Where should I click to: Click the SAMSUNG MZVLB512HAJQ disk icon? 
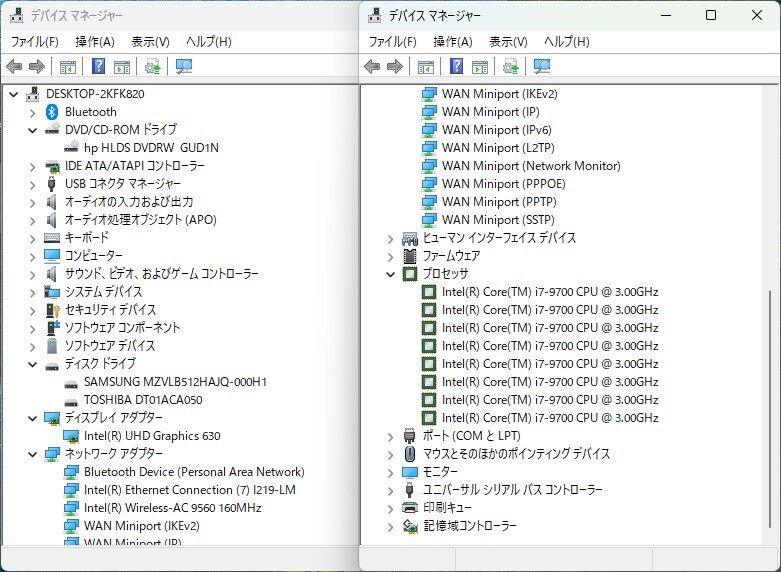point(71,384)
